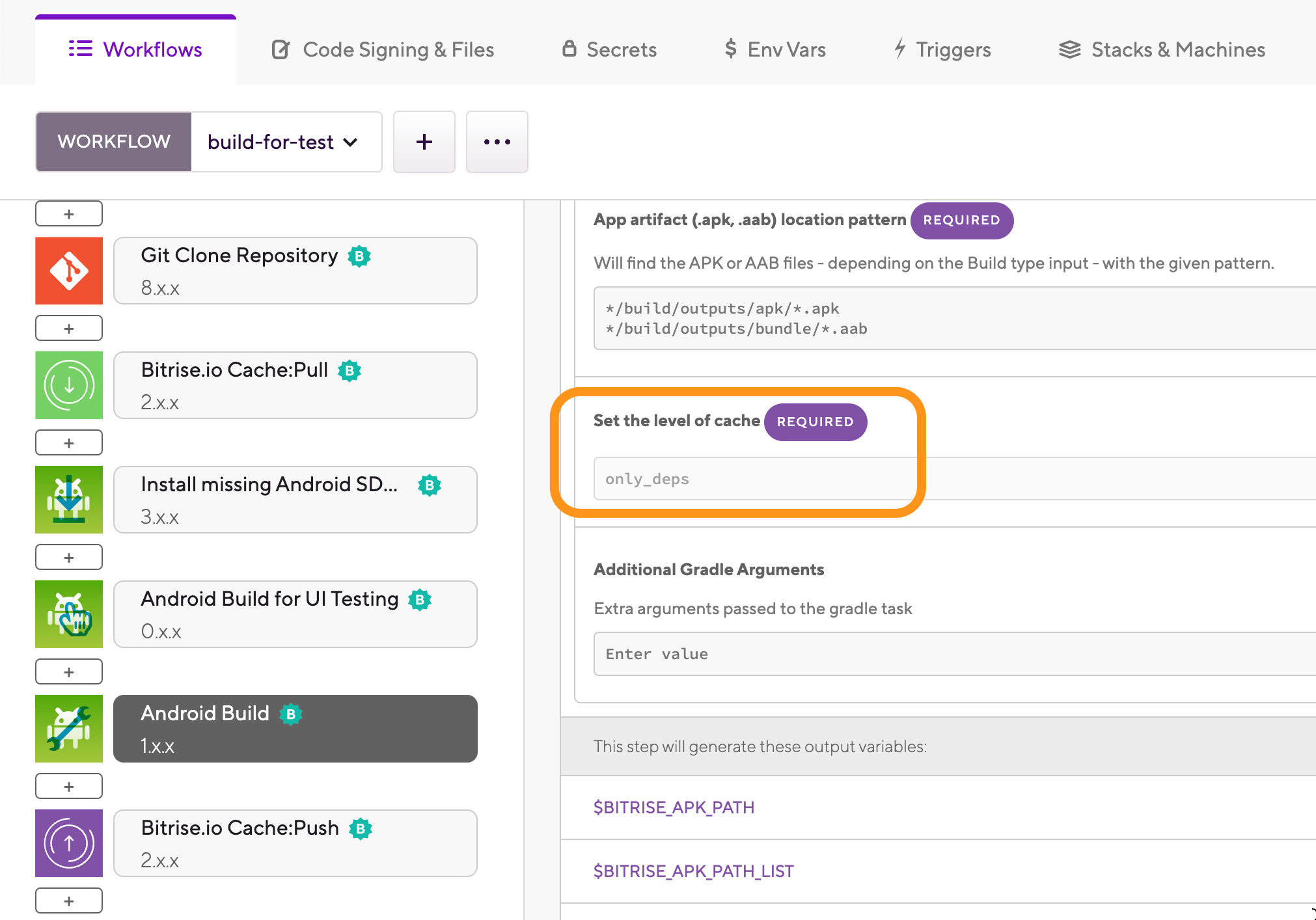Click the Android Build wrench icon
The height and width of the screenshot is (920, 1316).
pos(69,729)
